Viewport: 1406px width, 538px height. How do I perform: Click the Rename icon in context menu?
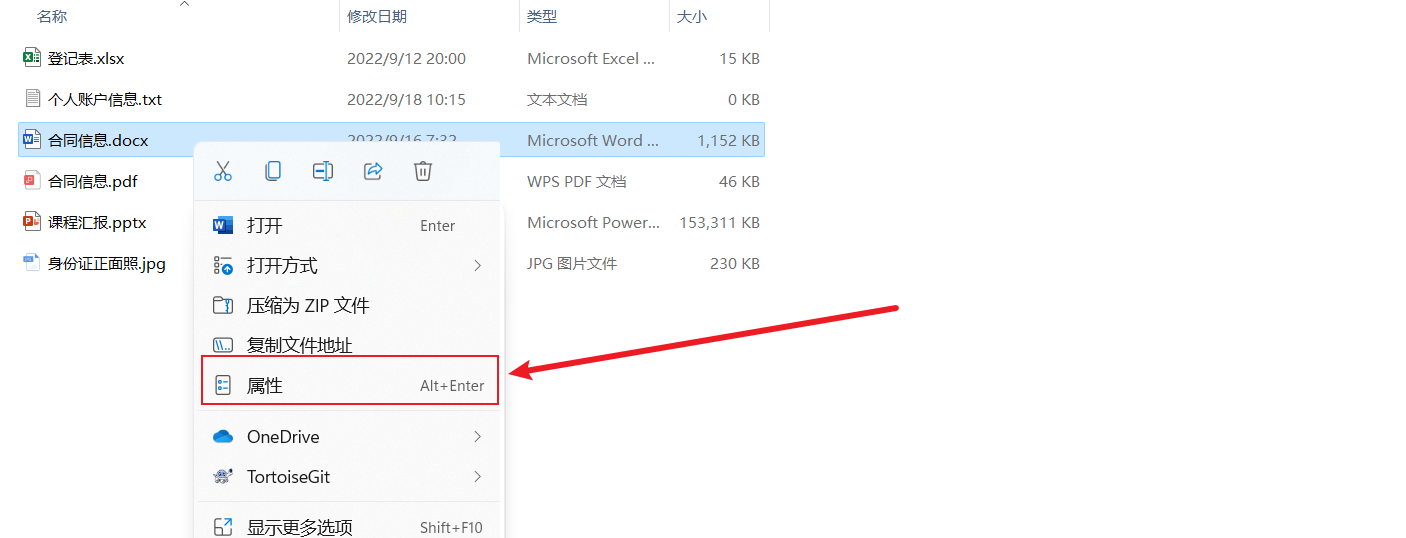(323, 171)
